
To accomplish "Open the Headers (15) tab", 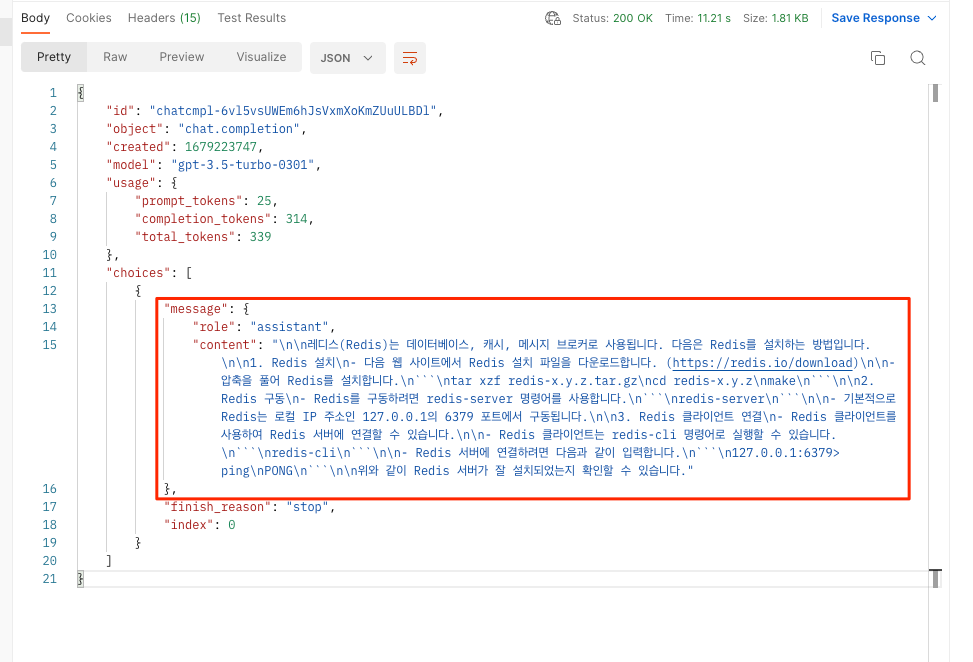I will coord(164,18).
